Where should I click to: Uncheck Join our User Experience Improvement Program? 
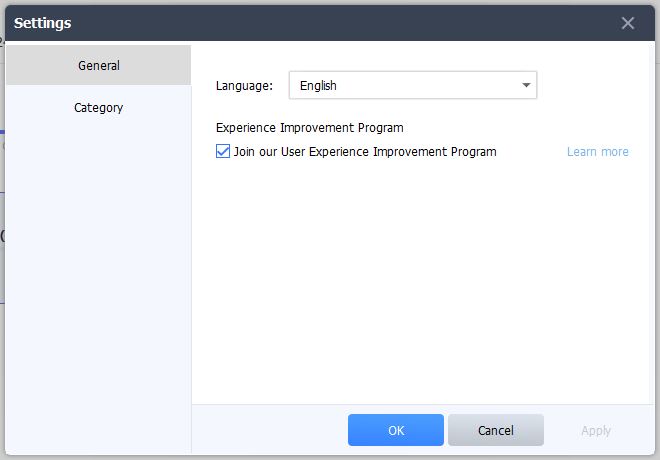[223, 151]
